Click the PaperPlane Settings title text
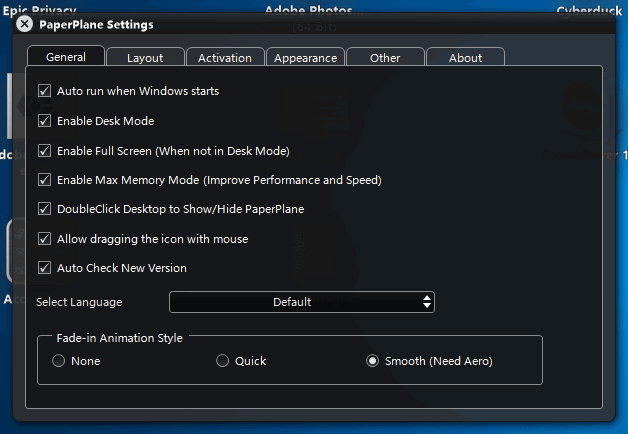The height and width of the screenshot is (434, 628). 96,24
